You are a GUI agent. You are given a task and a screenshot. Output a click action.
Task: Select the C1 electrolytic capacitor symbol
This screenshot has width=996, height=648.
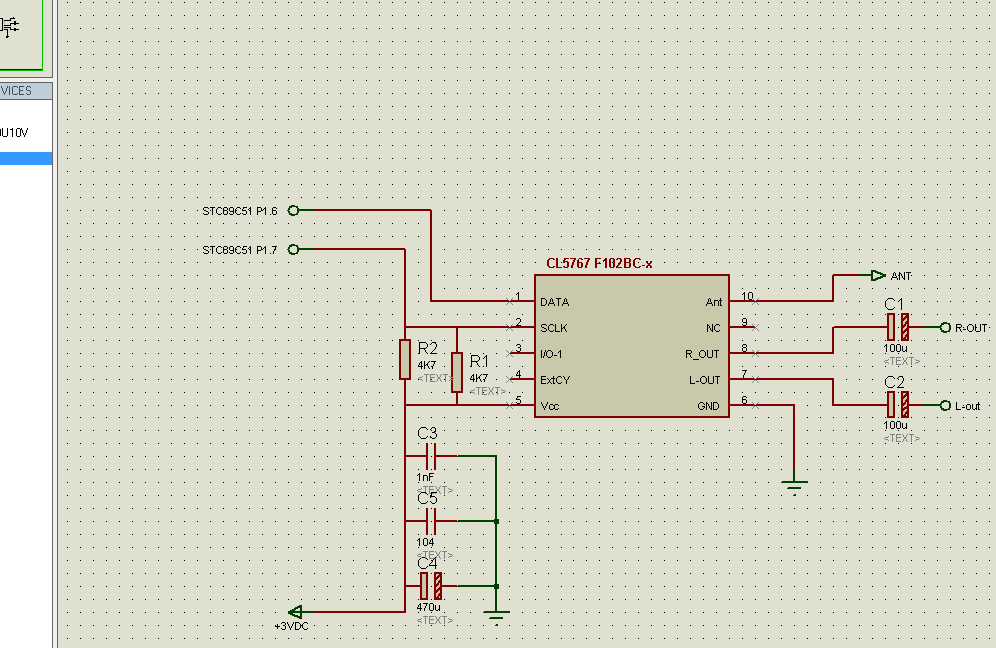pyautogui.click(x=898, y=327)
